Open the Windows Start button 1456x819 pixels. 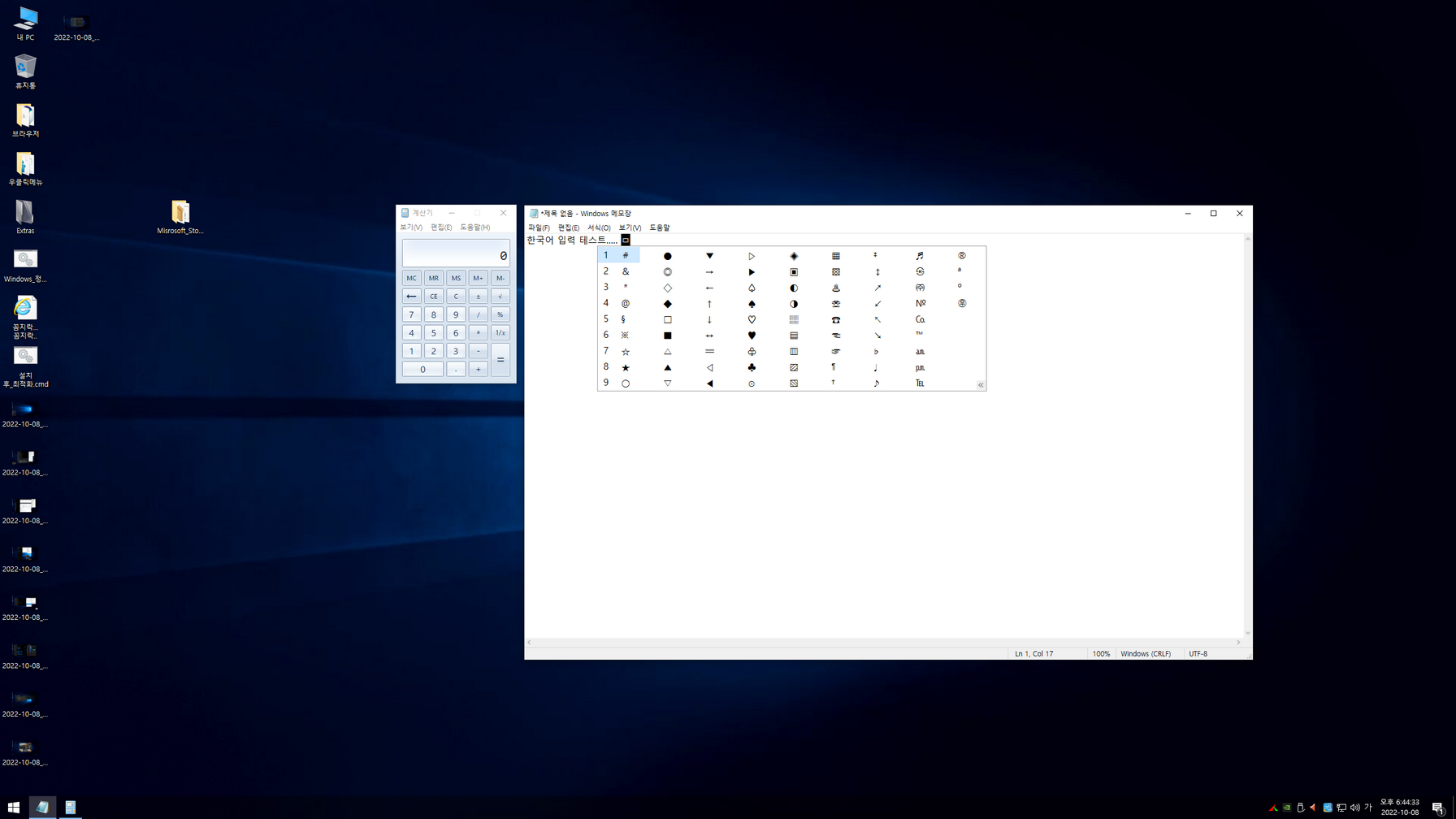coord(13,808)
